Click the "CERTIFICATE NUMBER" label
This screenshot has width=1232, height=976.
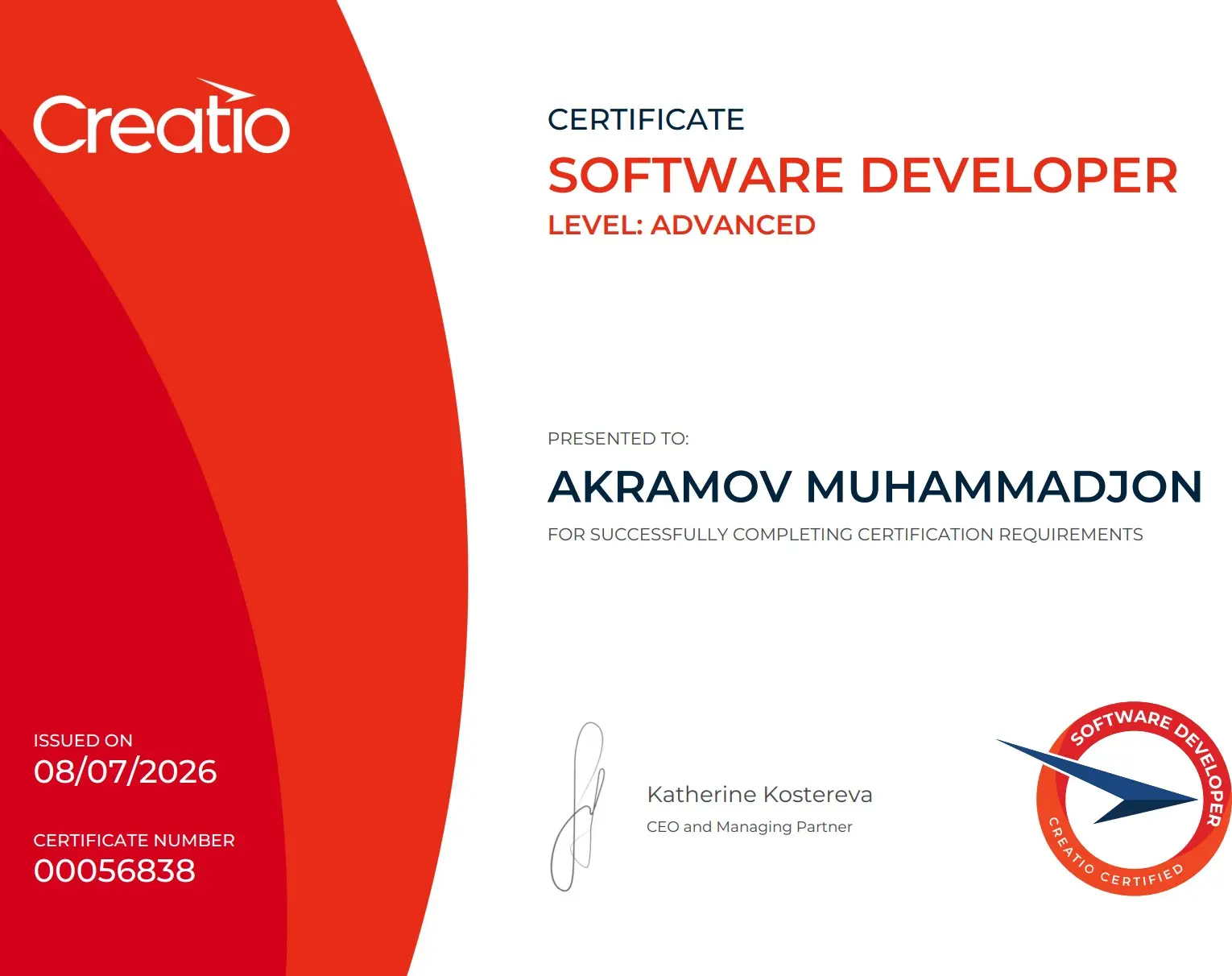[x=134, y=841]
